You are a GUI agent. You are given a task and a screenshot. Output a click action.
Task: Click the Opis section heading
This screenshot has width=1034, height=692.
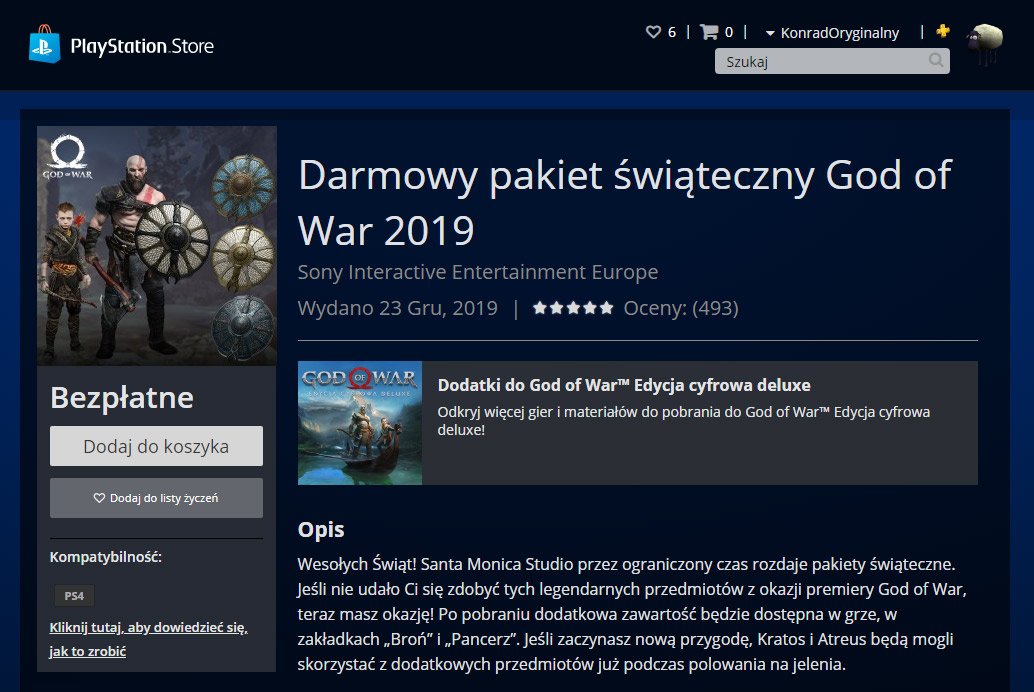[x=321, y=530]
